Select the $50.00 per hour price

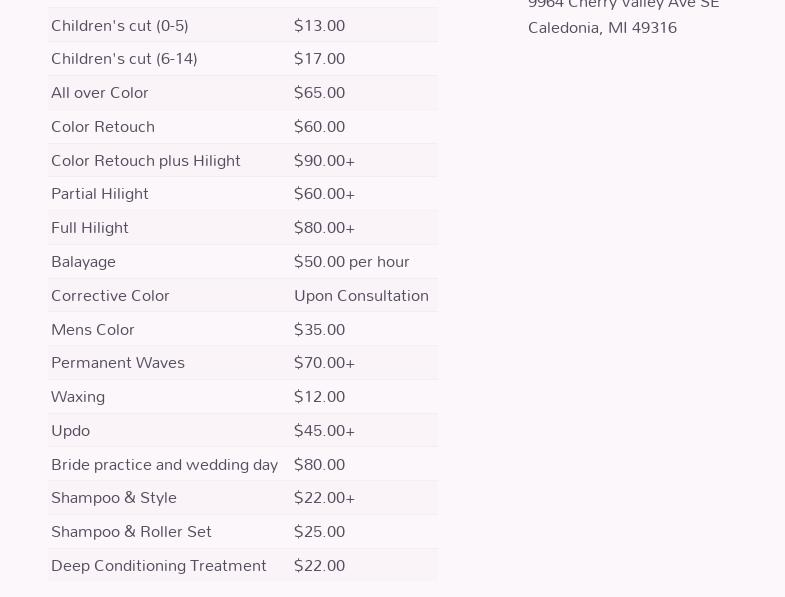[x=352, y=262]
